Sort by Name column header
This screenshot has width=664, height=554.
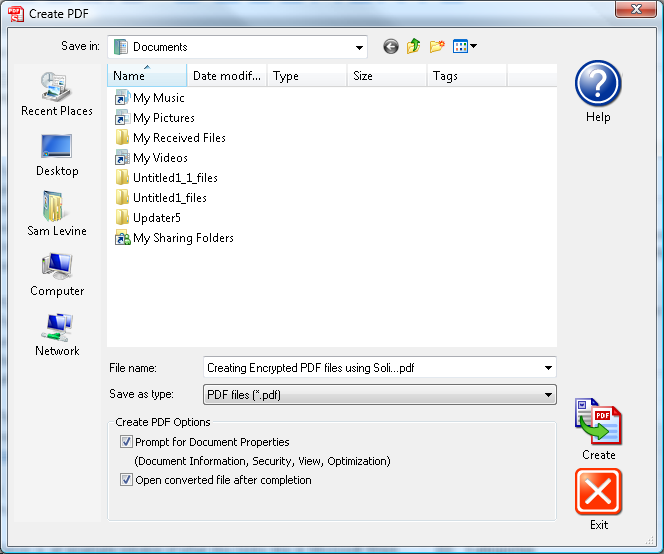tap(147, 75)
